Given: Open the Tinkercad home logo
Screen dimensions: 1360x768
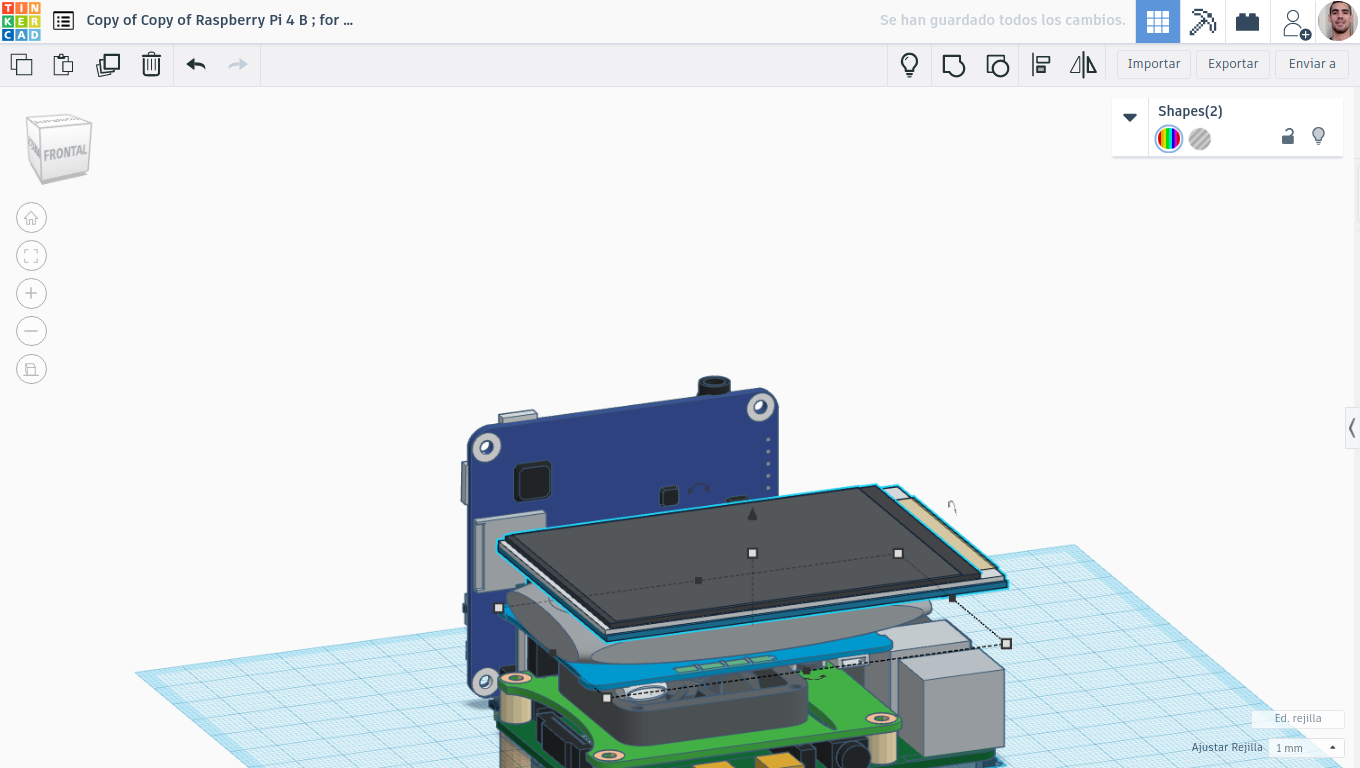Looking at the screenshot, I should click(21, 21).
